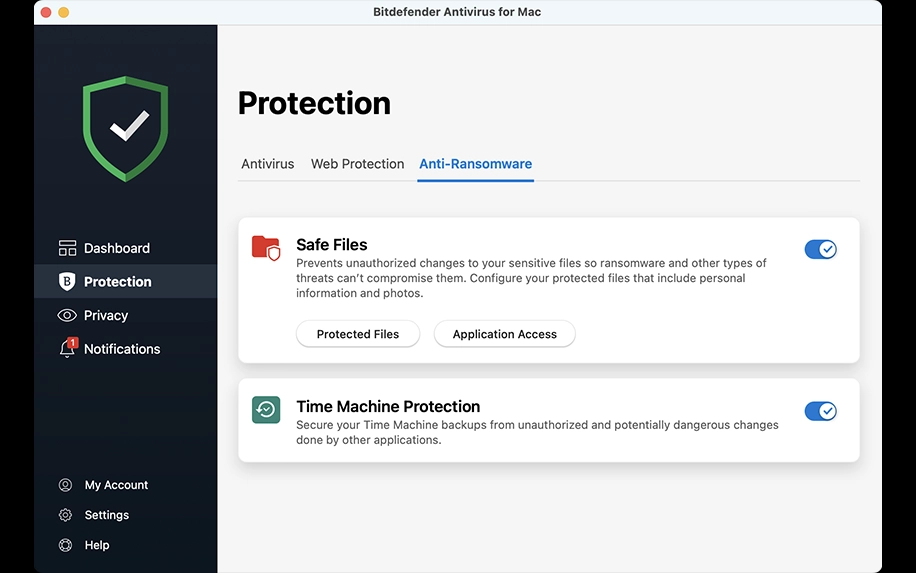Image resolution: width=916 pixels, height=573 pixels.
Task: Click the yellow minimize window button
Action: point(64,12)
